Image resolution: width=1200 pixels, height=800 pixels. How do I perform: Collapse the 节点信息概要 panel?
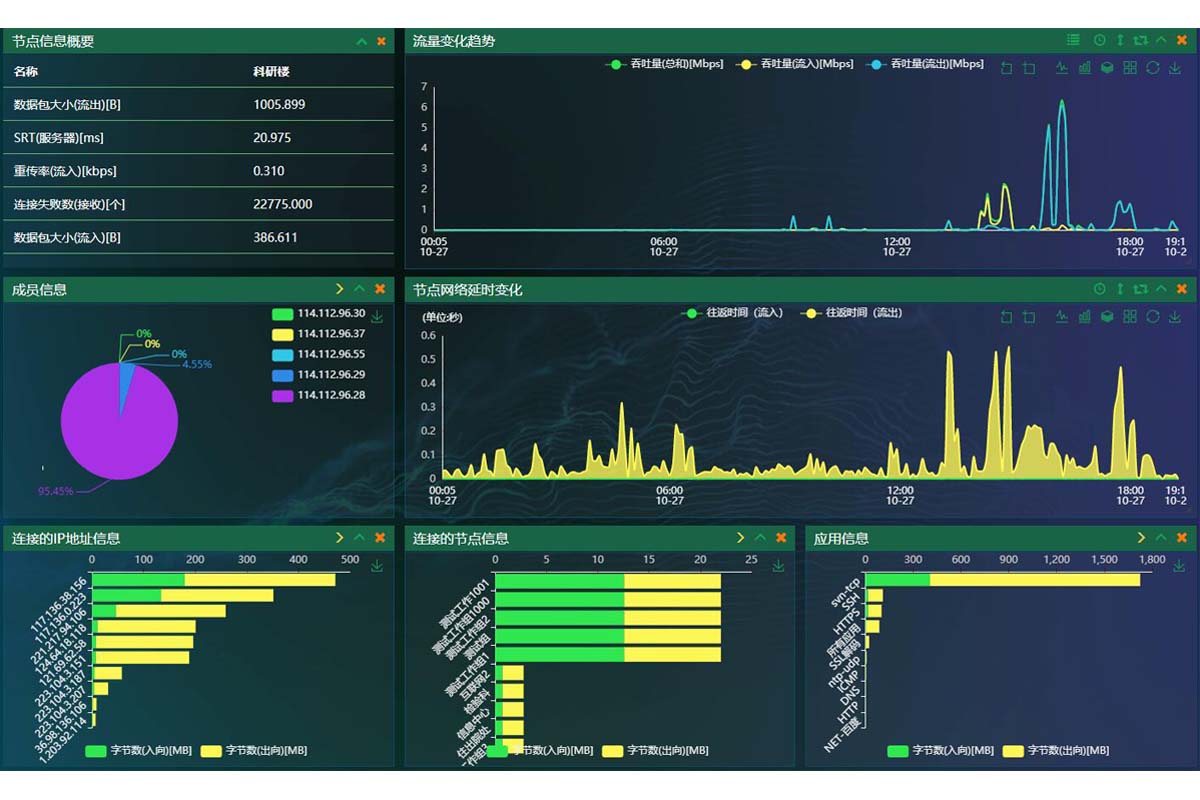[362, 41]
